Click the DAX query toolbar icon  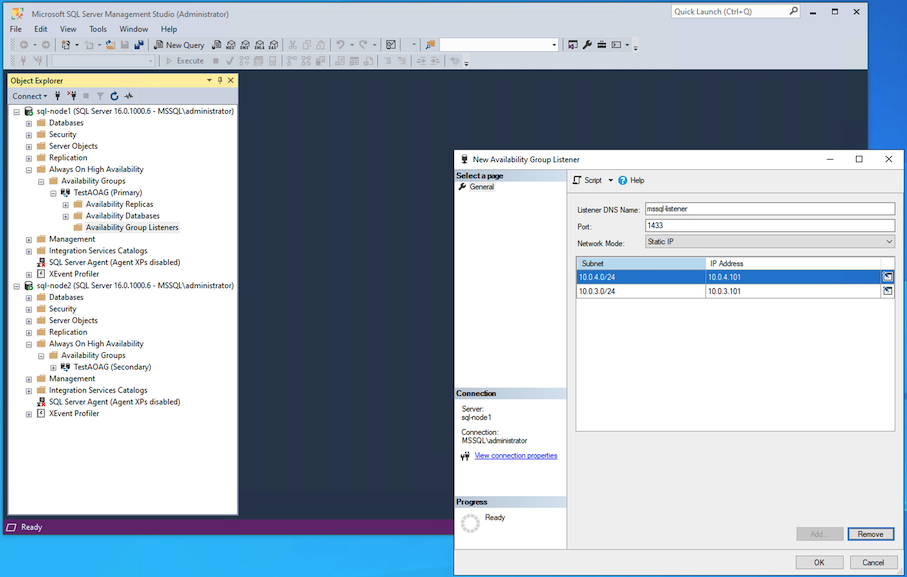click(274, 45)
